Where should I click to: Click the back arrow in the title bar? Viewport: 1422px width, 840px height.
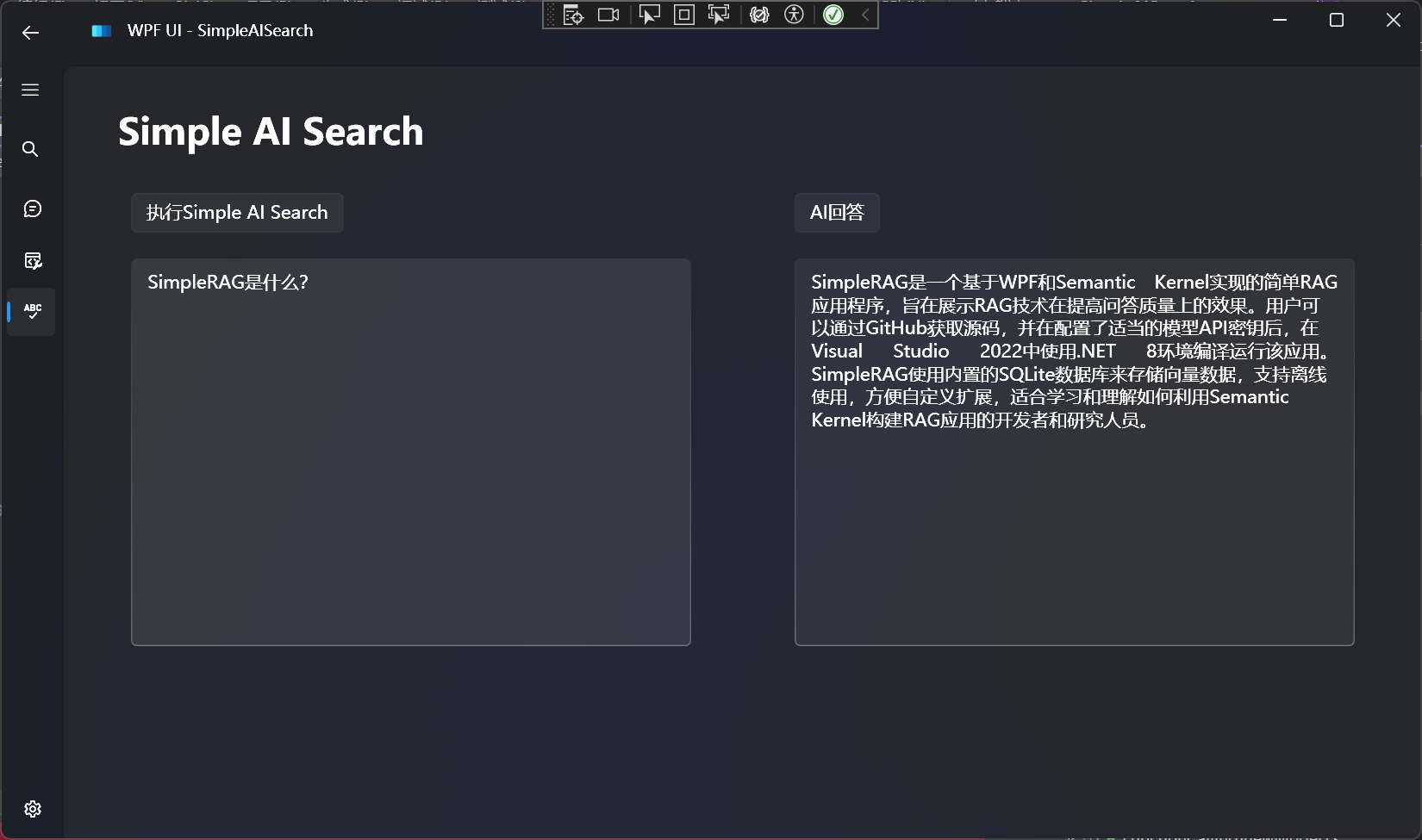pyautogui.click(x=31, y=33)
